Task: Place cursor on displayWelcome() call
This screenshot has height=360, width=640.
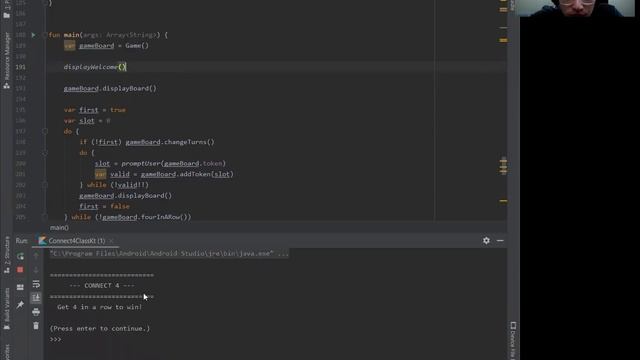Action: tap(95, 67)
